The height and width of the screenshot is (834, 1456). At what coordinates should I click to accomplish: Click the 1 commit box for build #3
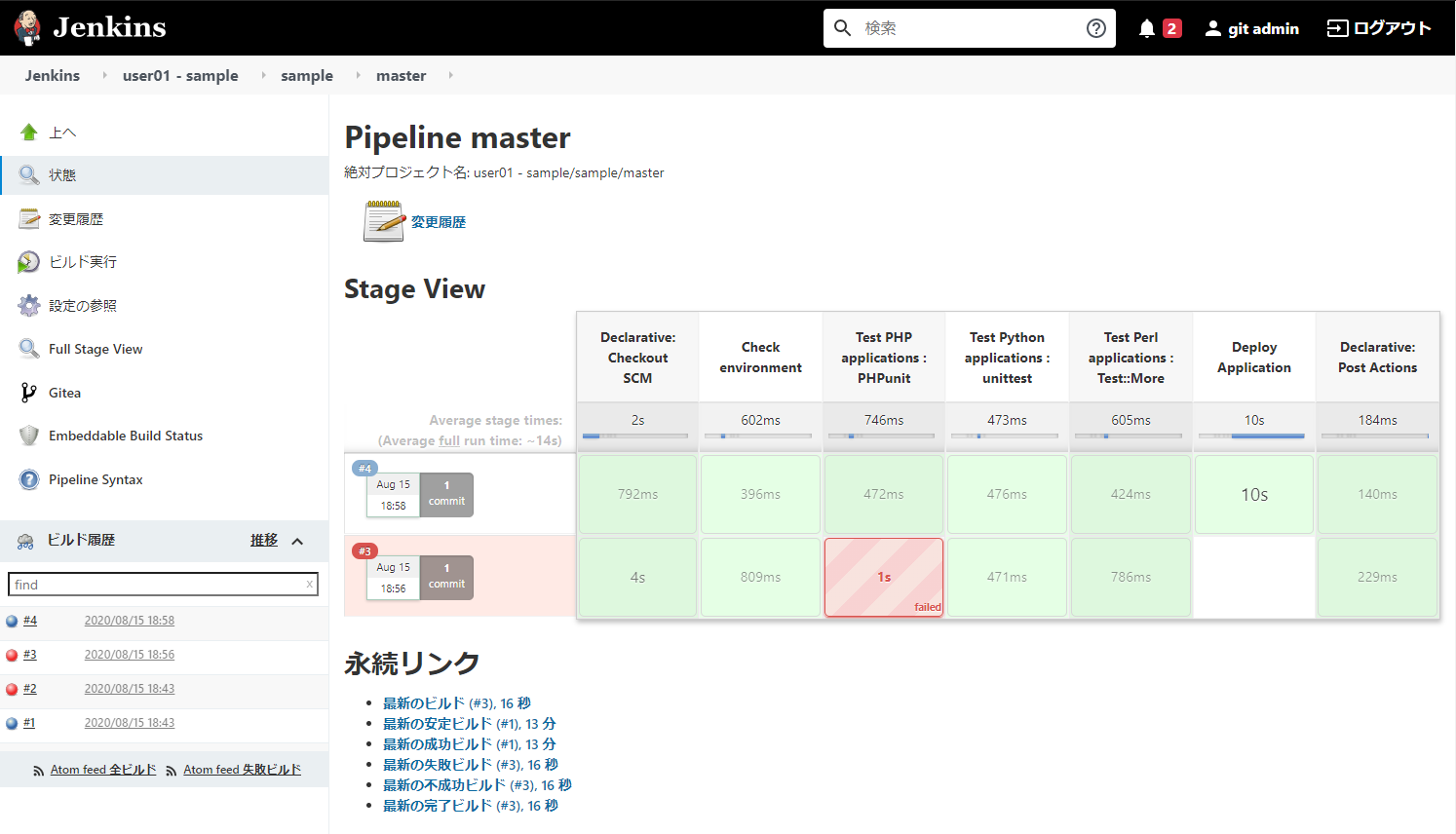coord(446,577)
